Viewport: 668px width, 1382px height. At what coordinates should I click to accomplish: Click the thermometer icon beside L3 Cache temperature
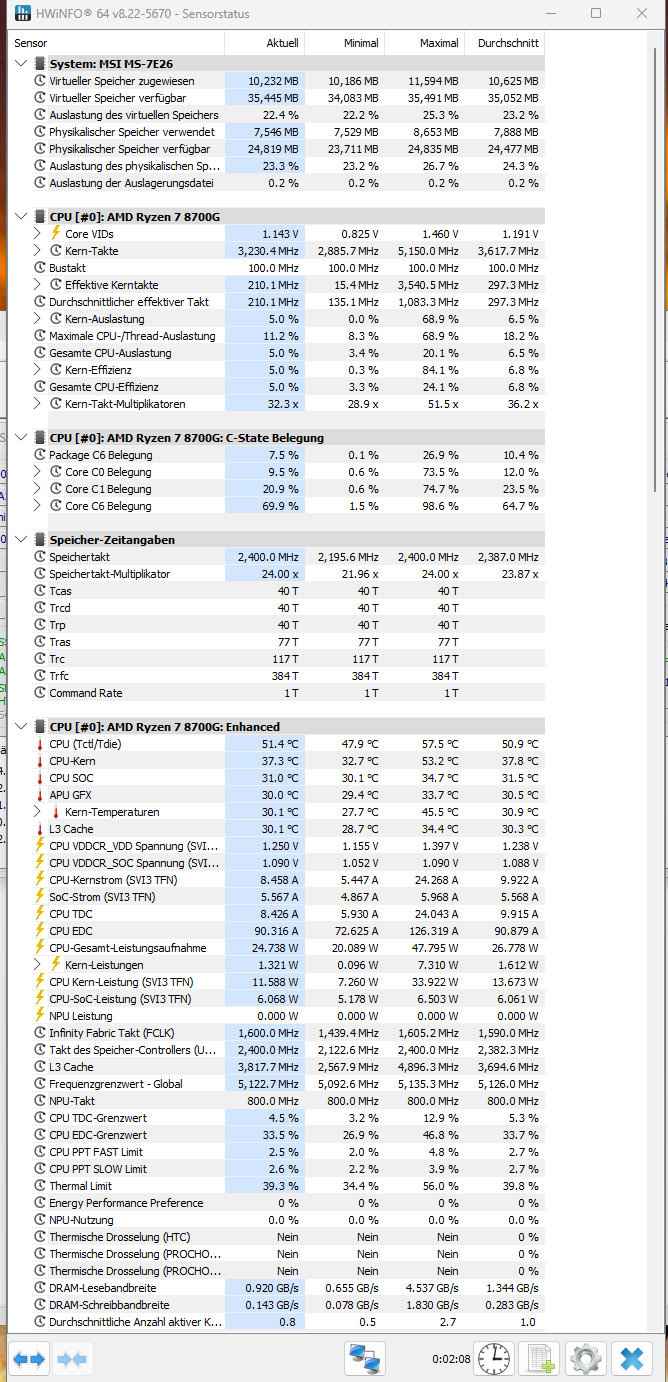tap(40, 829)
